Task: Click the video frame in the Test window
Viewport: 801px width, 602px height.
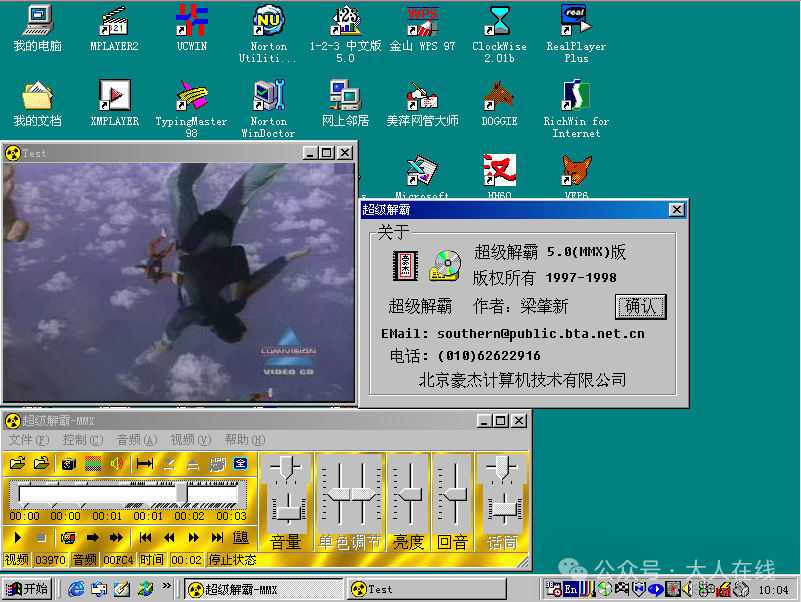Action: click(x=179, y=282)
